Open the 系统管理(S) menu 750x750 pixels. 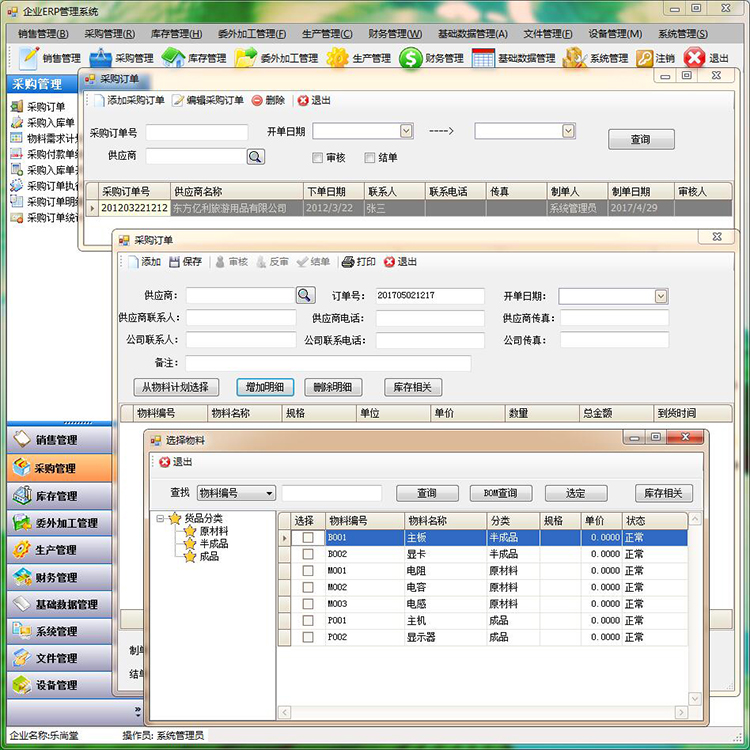tap(683, 34)
